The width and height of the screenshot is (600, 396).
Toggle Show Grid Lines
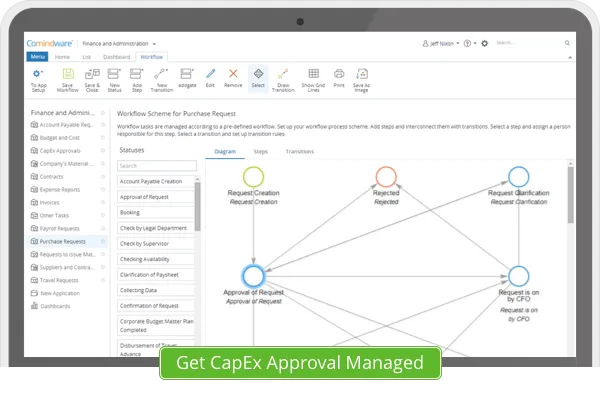point(313,80)
